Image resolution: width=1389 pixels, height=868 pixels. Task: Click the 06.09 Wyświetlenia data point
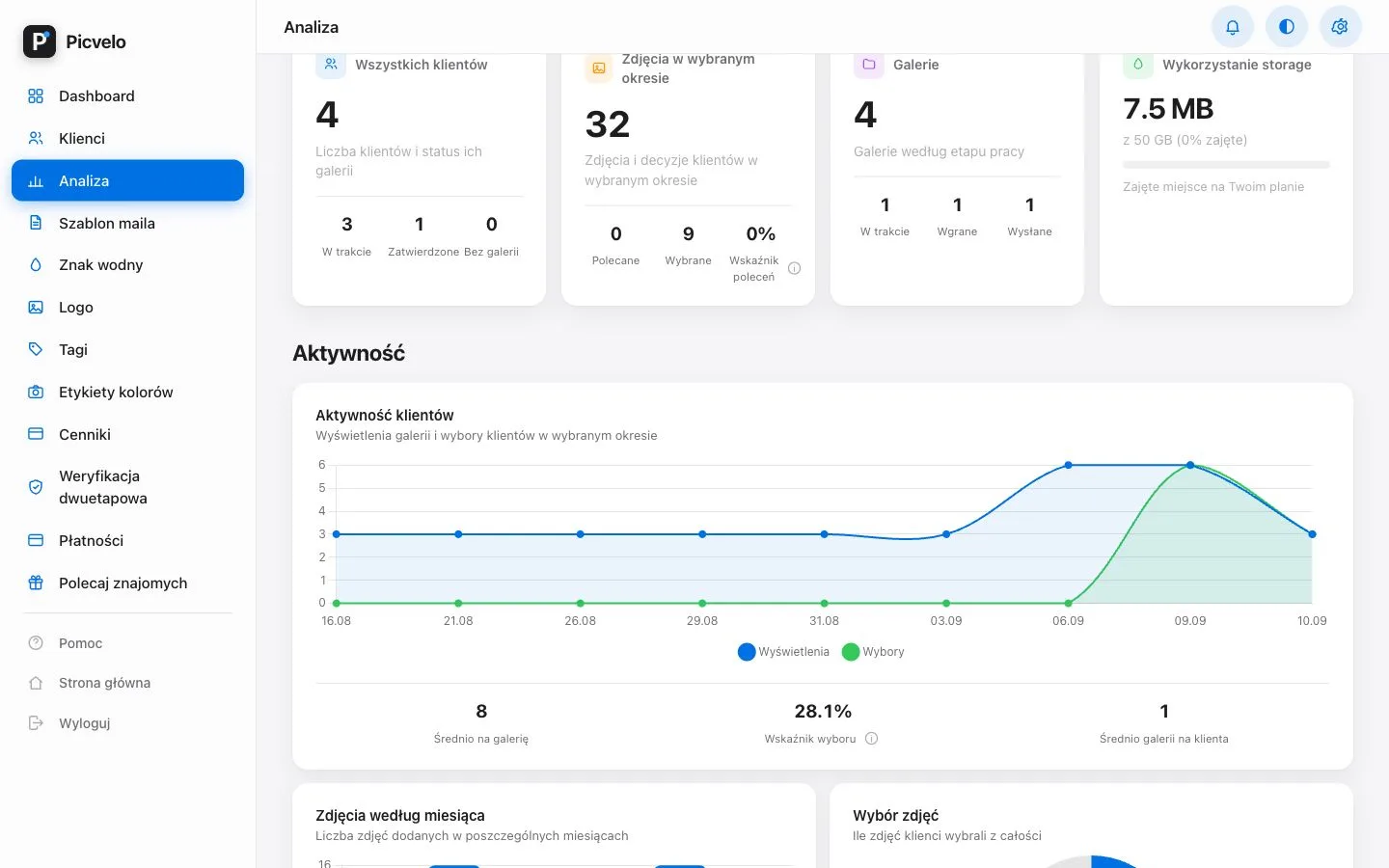coord(1068,465)
